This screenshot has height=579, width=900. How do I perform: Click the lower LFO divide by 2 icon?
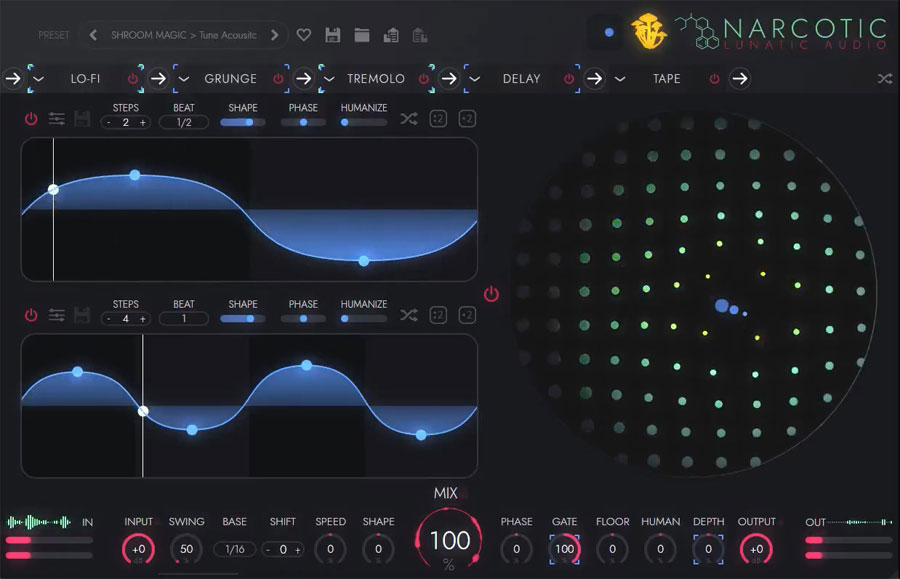[438, 315]
